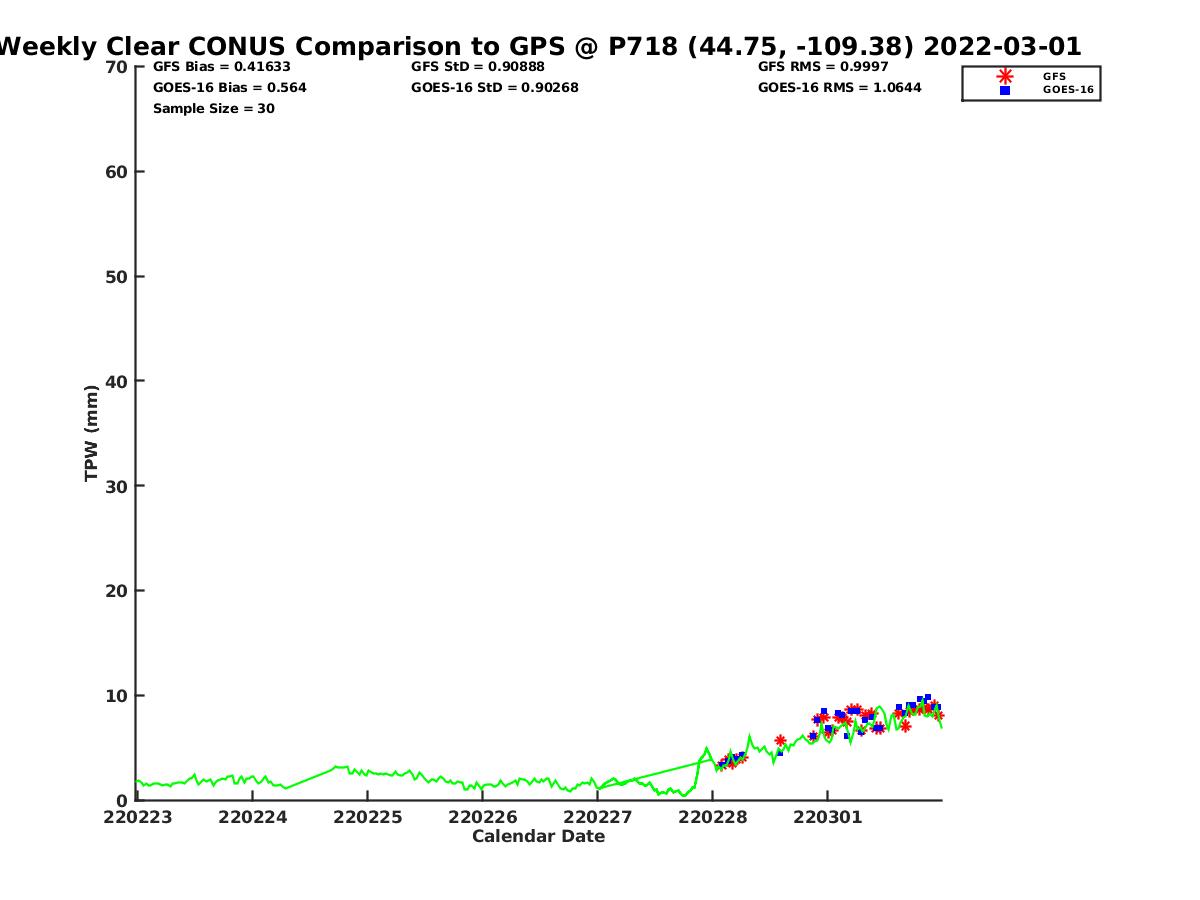Image resolution: width=1200 pixels, height=900 pixels.
Task: Click the TPW (mm) y-axis label
Action: 92,433
